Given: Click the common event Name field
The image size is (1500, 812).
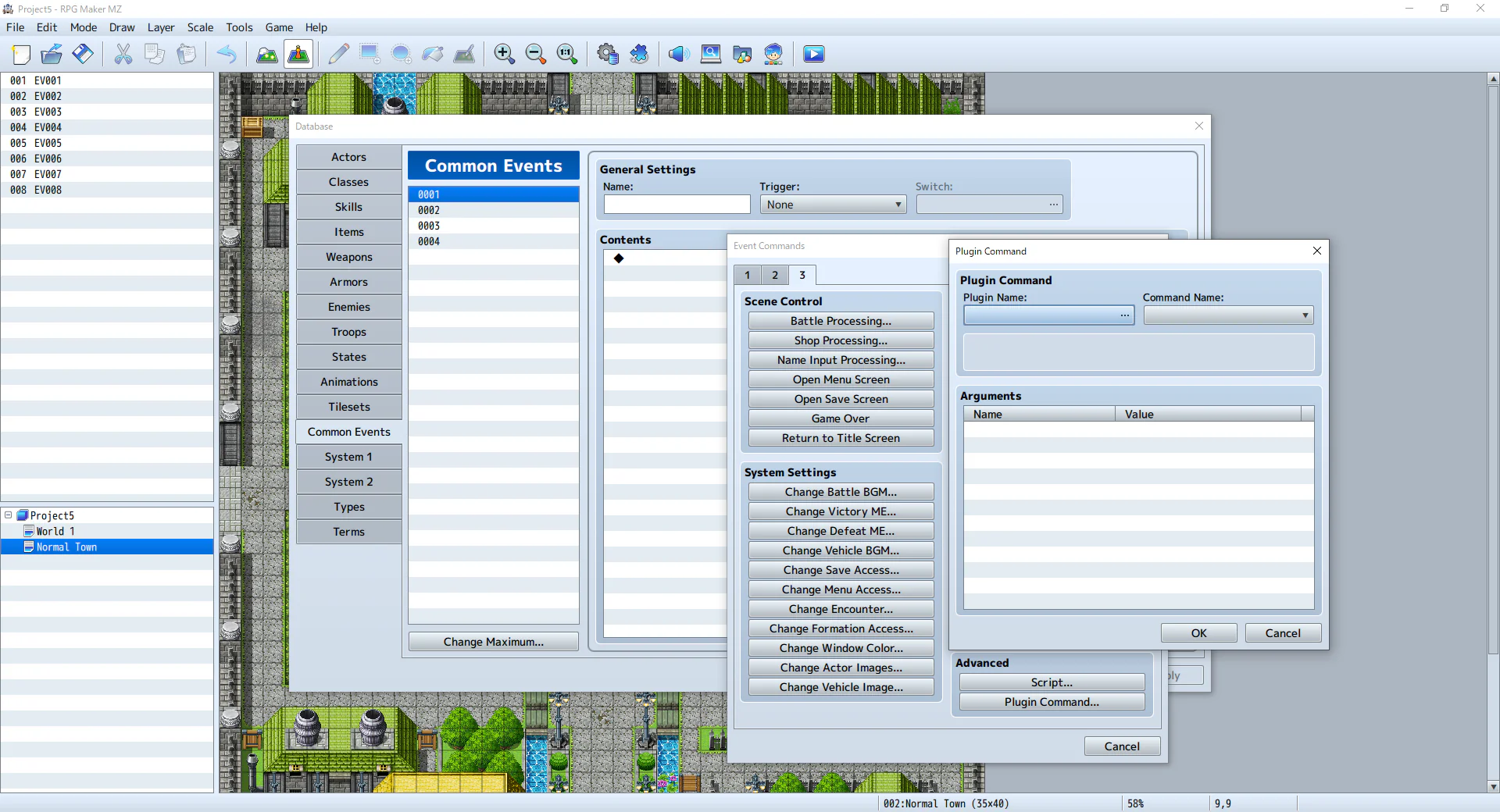Looking at the screenshot, I should [677, 205].
